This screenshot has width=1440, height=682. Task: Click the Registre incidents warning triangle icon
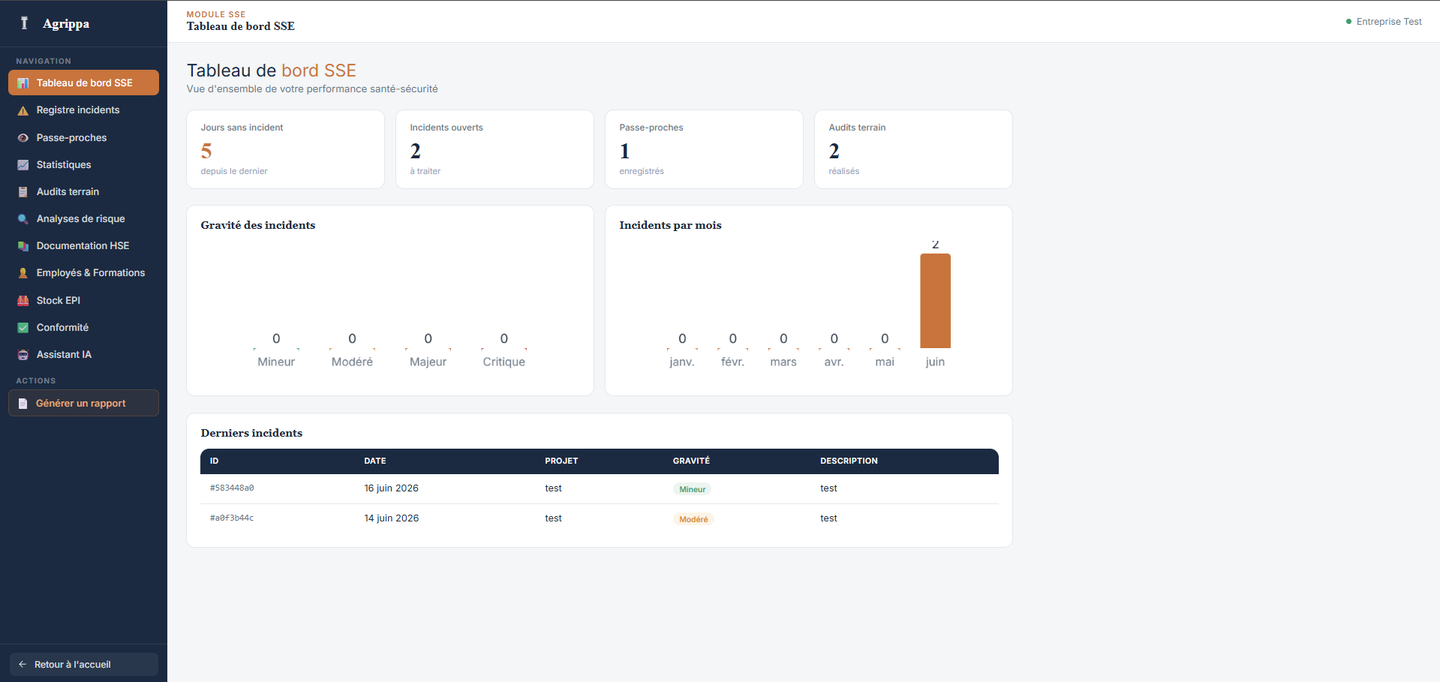23,110
